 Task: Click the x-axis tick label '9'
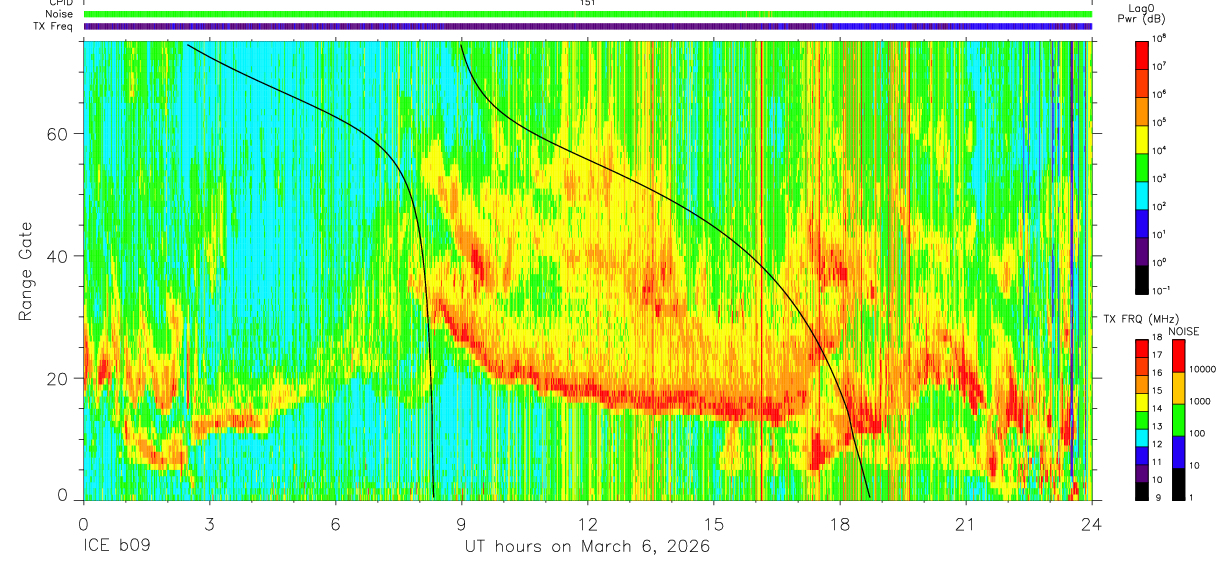click(461, 524)
